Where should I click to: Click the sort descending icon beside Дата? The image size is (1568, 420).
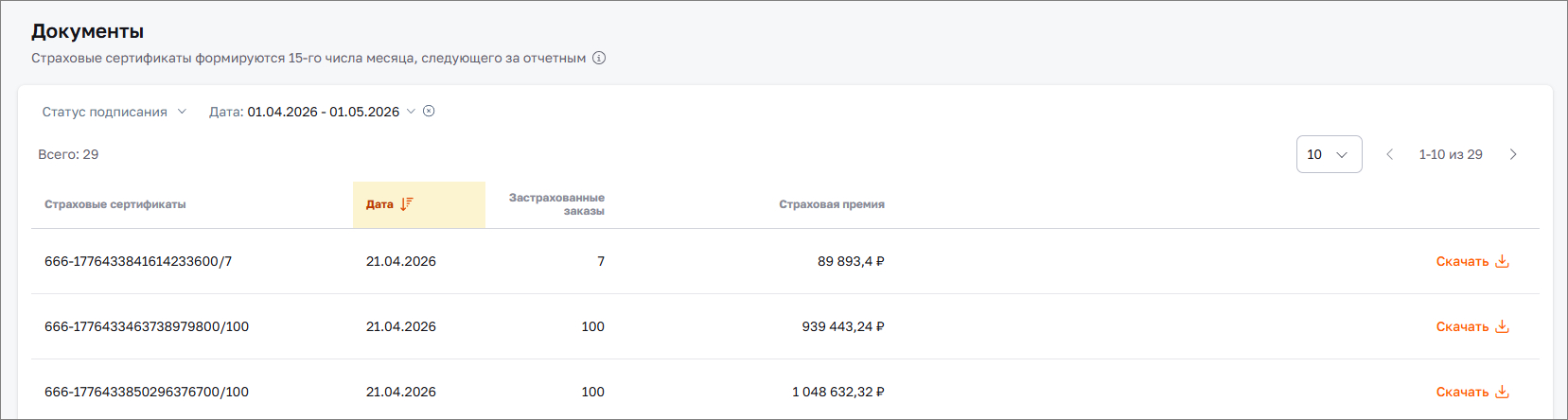[x=407, y=204]
